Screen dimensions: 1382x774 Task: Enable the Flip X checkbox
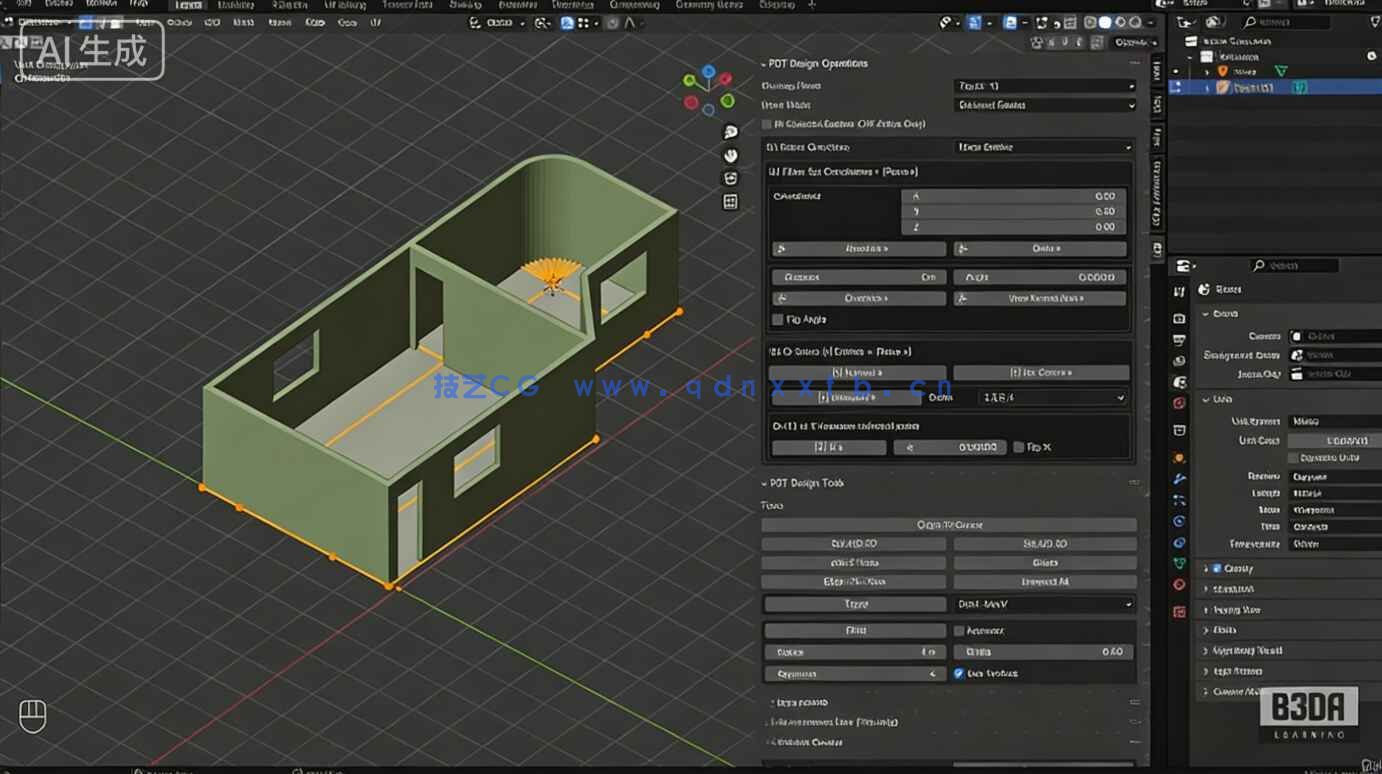click(x=1019, y=447)
